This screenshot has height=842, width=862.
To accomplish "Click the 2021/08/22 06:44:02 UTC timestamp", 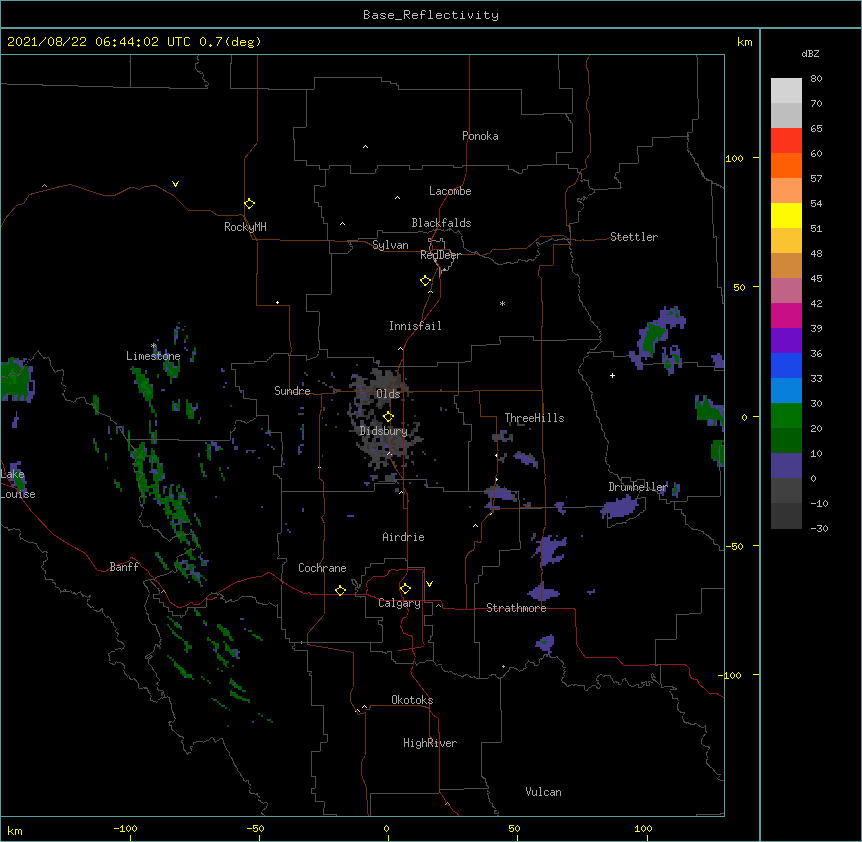I will 99,42.
